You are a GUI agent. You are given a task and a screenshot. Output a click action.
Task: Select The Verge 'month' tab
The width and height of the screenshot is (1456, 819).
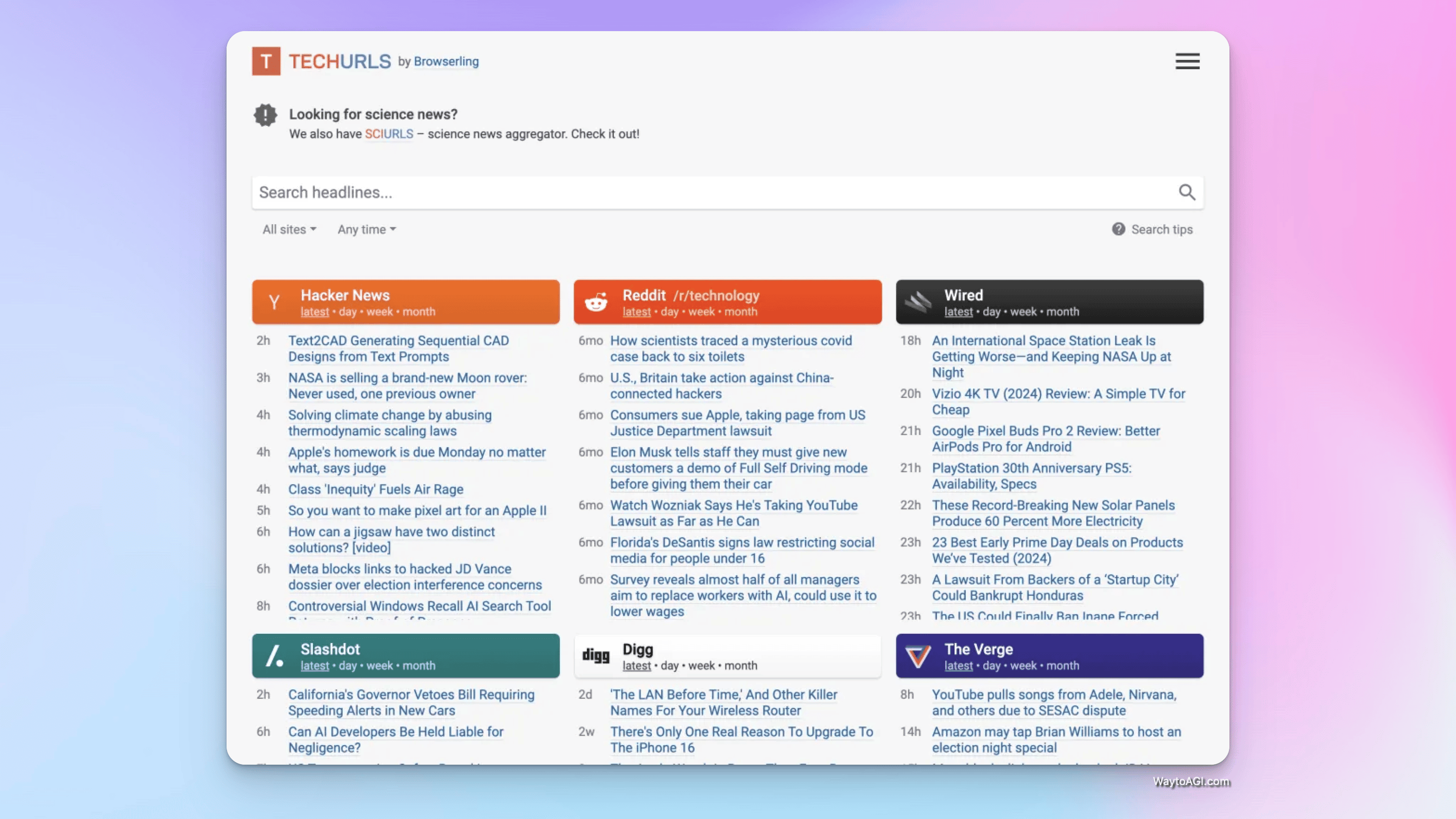(1063, 665)
